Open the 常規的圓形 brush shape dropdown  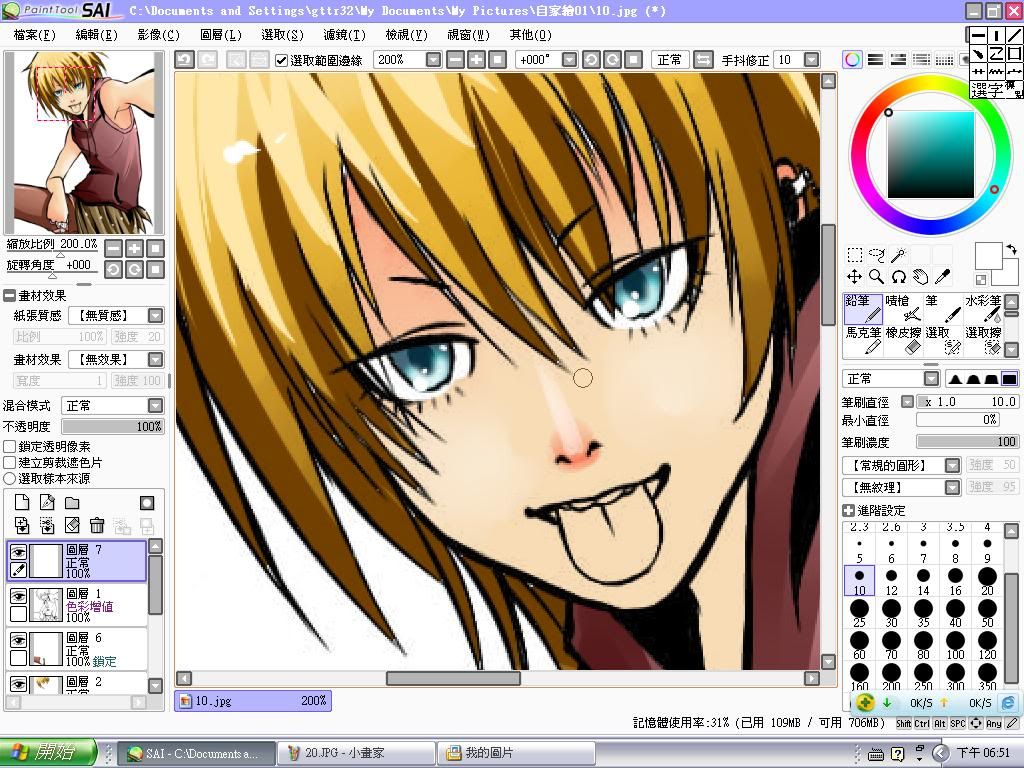click(953, 465)
